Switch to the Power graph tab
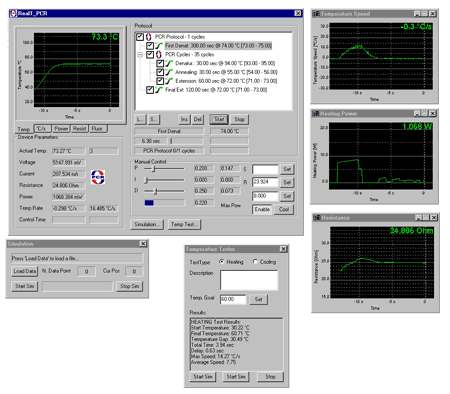The height and width of the screenshot is (394, 450). coord(61,129)
